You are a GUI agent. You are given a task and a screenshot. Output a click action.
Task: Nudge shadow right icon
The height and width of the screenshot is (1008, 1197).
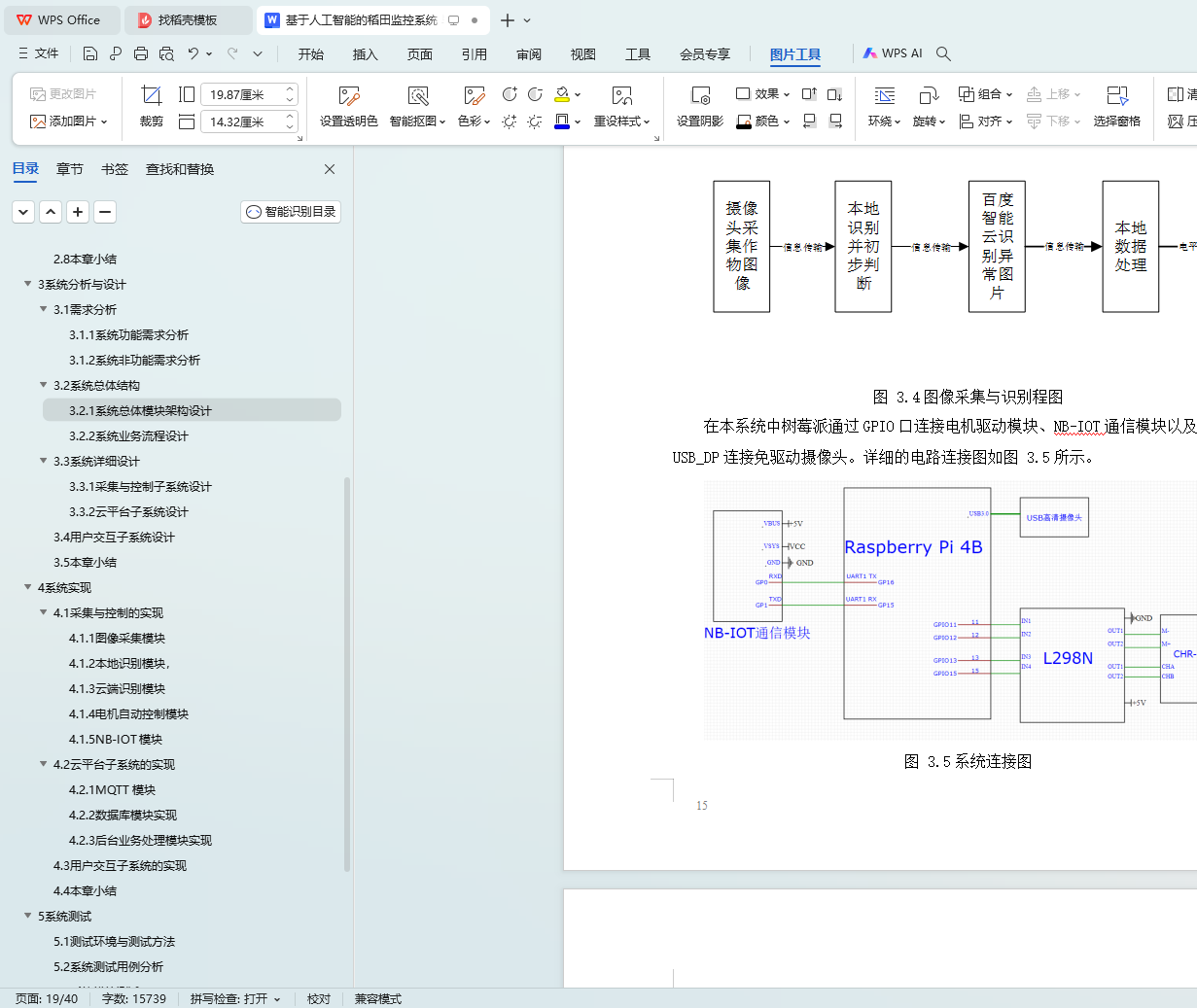click(x=835, y=122)
